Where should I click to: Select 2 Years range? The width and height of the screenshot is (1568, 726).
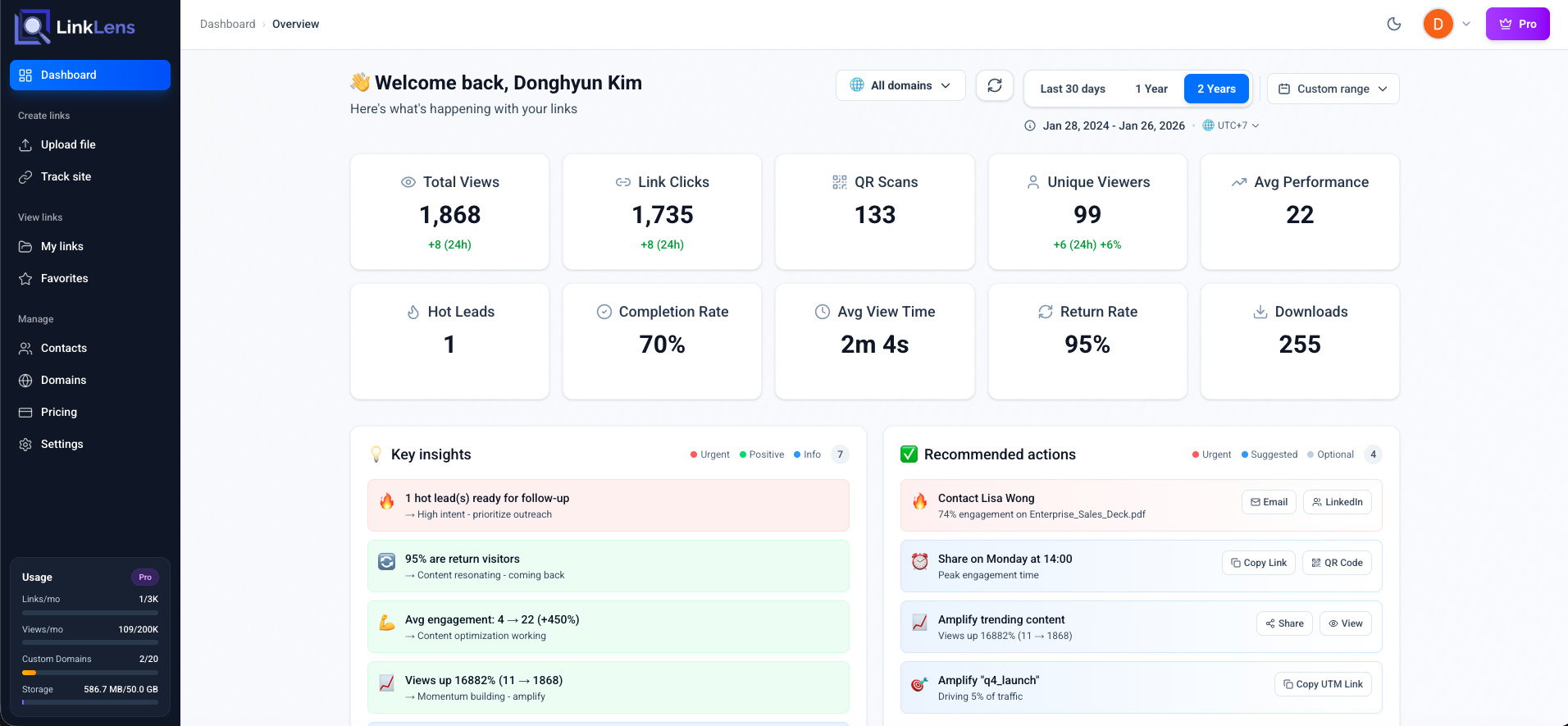coord(1216,89)
